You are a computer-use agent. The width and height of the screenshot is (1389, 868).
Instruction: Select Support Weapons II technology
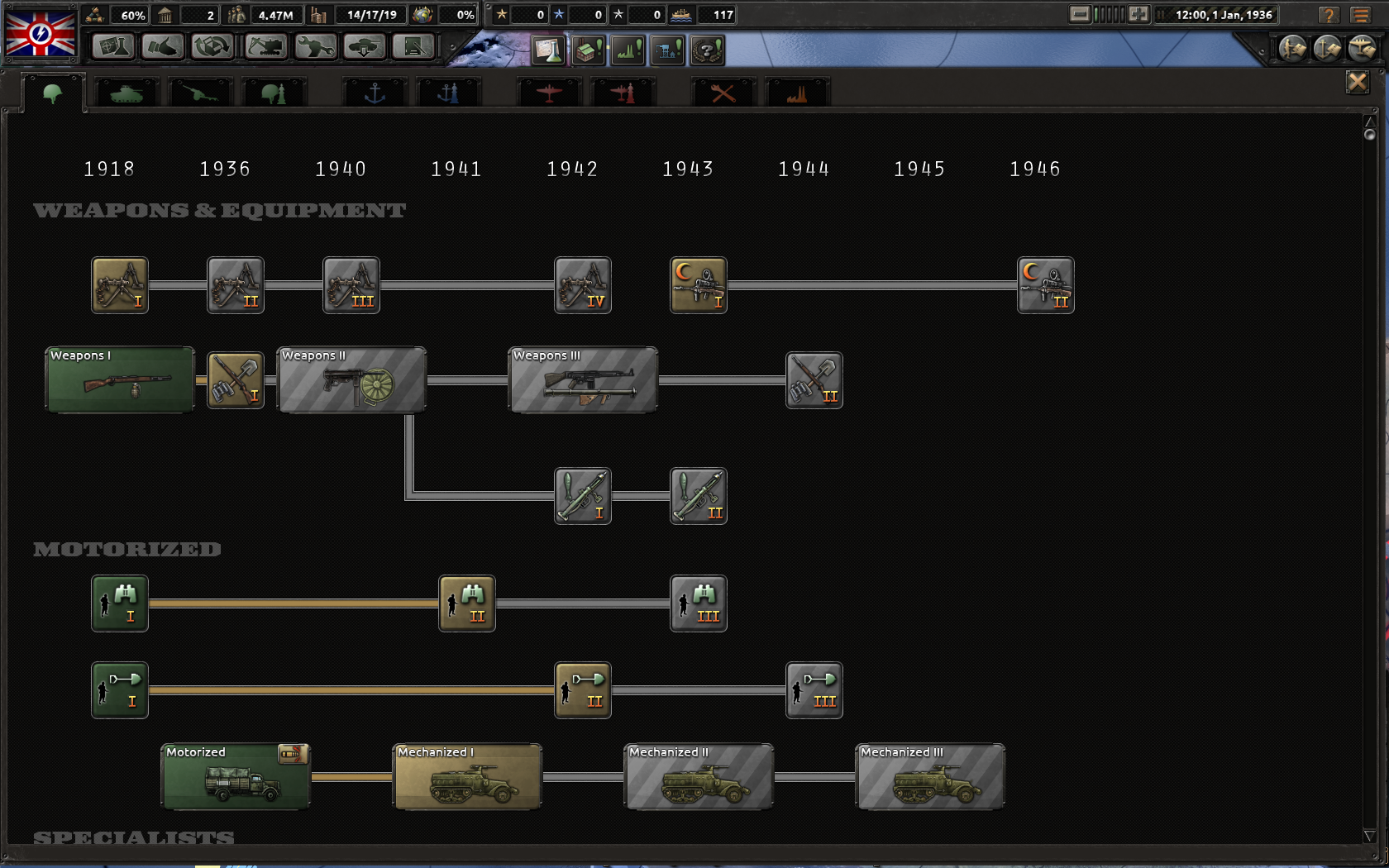point(236,285)
